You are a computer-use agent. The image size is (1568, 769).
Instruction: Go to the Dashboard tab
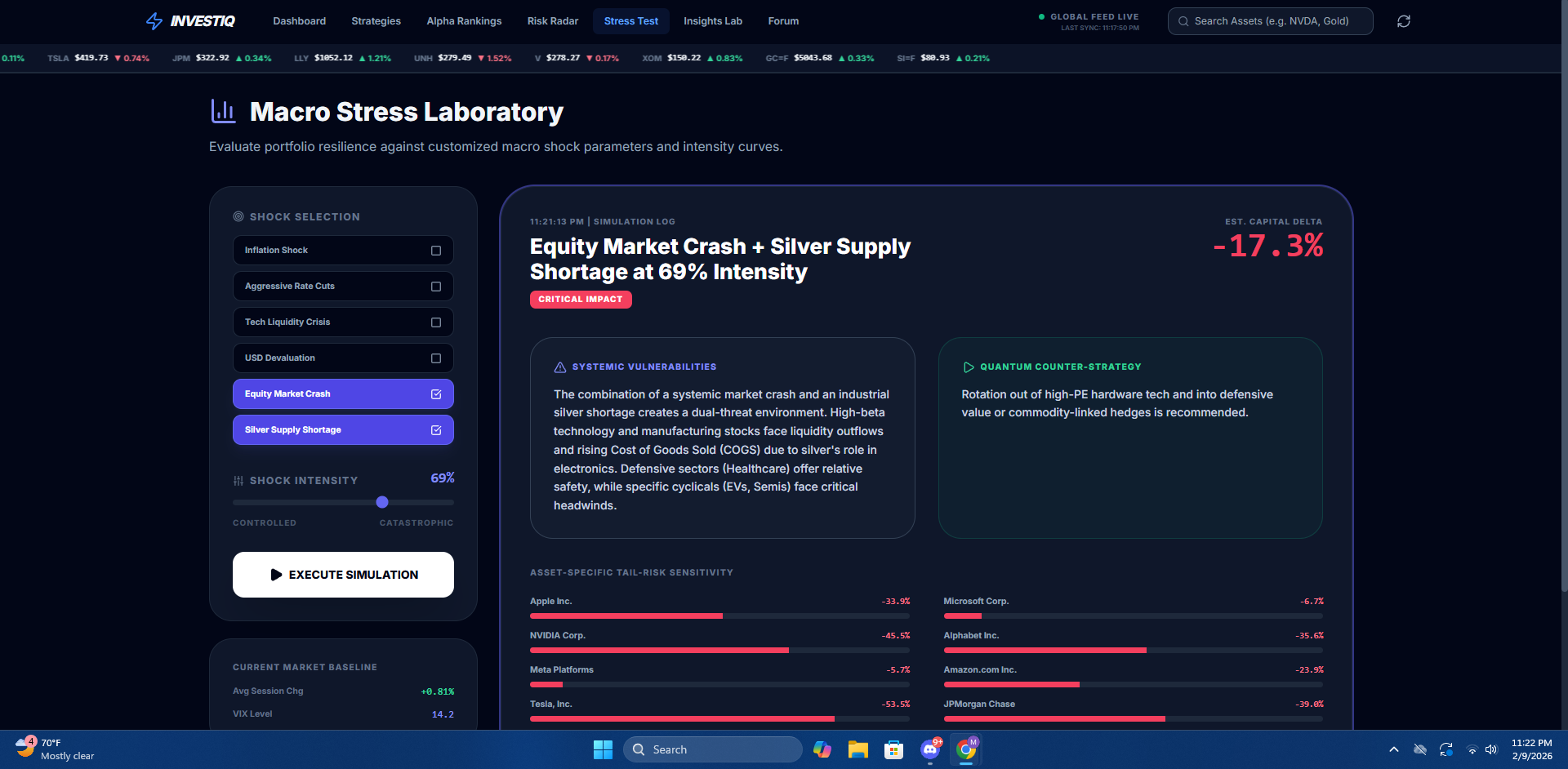tap(299, 21)
